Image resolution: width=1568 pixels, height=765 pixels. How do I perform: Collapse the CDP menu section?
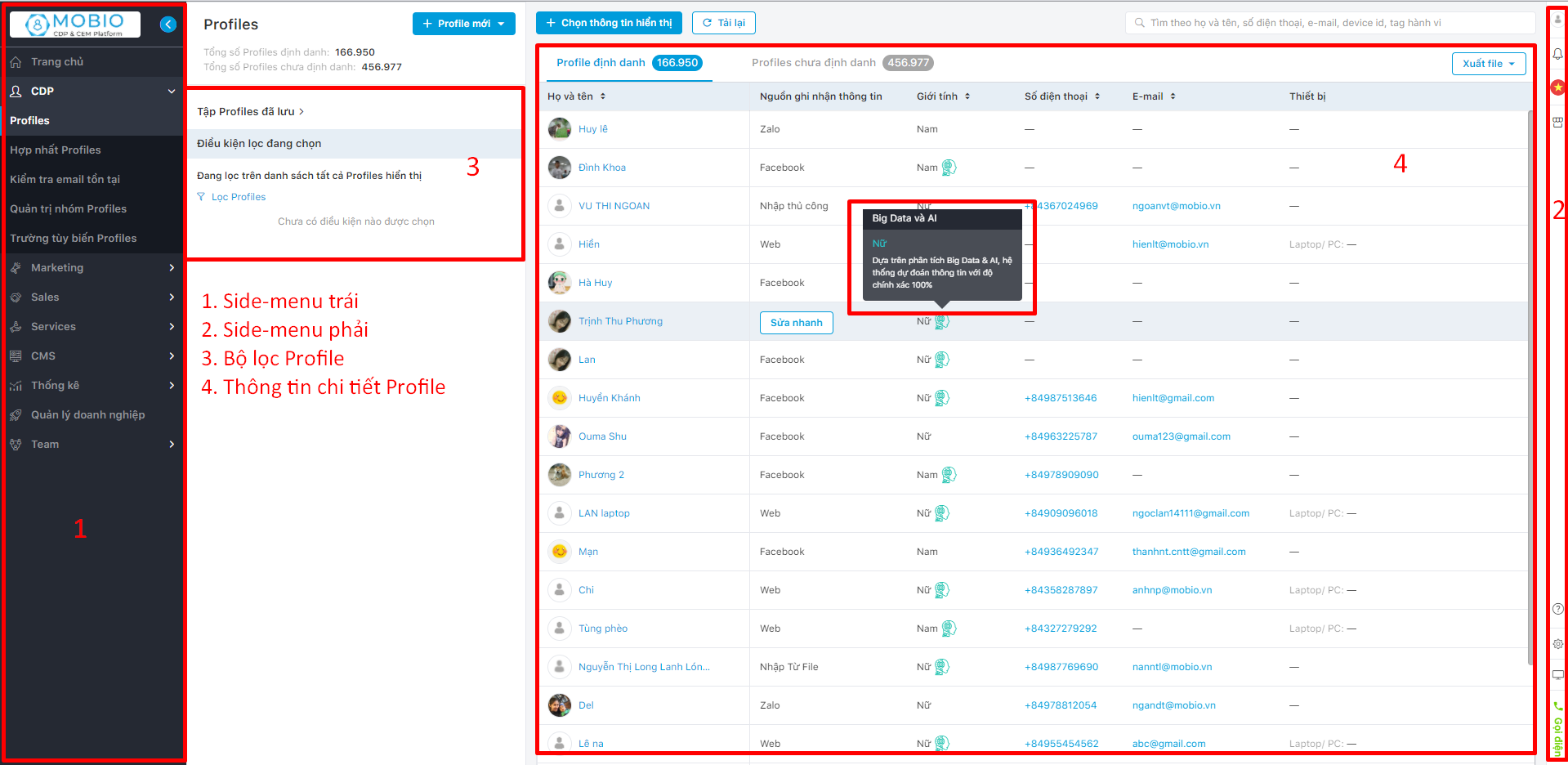tap(172, 92)
